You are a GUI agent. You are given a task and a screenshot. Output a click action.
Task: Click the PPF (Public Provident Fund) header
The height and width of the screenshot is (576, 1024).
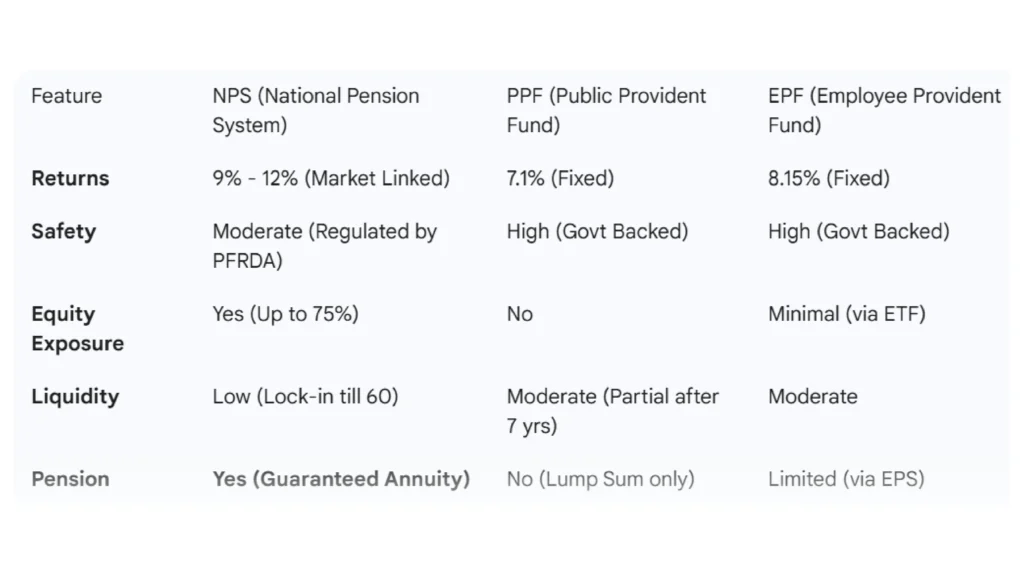click(606, 110)
